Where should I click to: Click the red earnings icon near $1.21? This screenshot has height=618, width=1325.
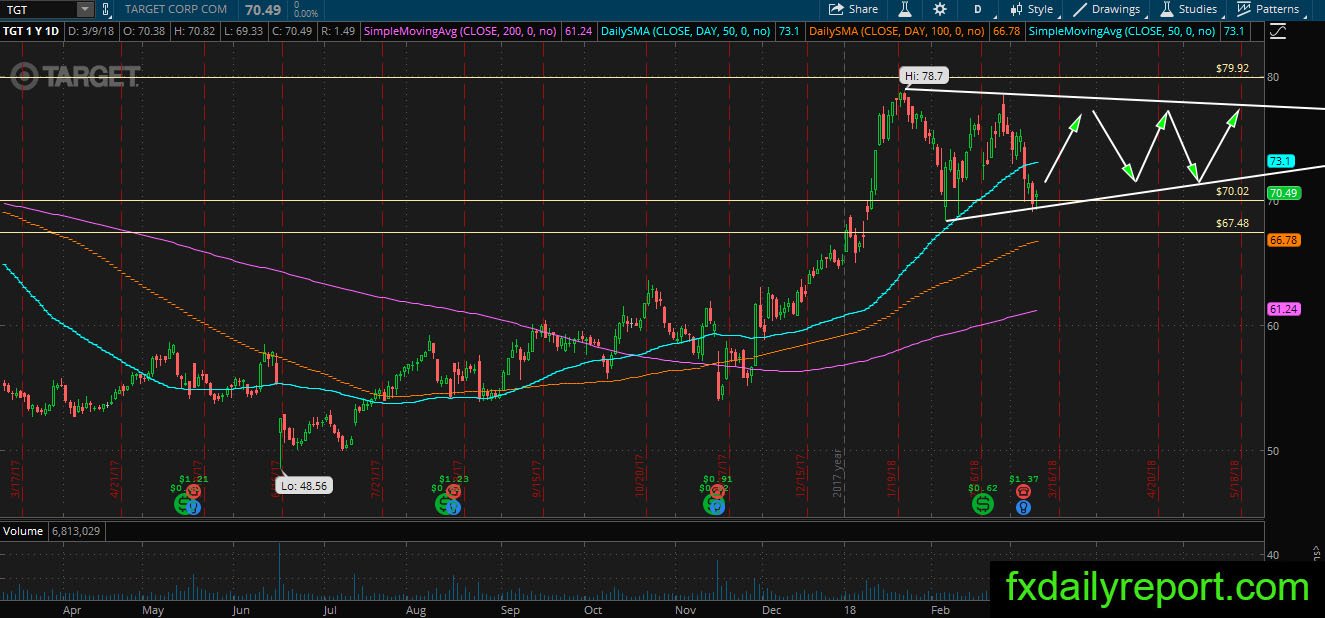click(193, 492)
